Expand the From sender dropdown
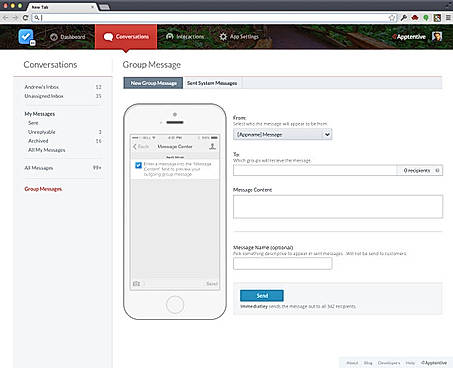The image size is (453, 368). (282, 134)
